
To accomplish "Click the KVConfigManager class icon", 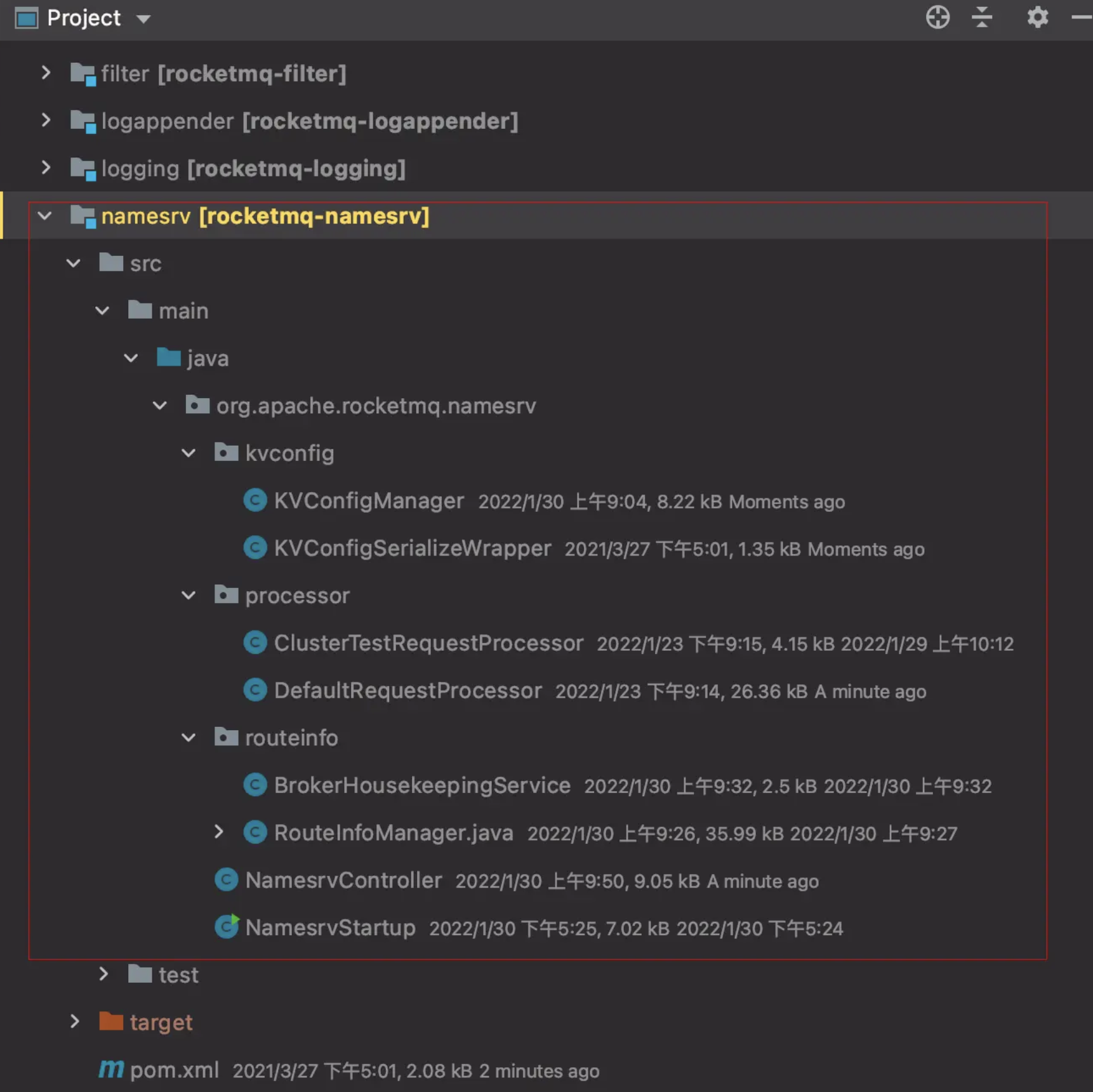I will tap(255, 500).
